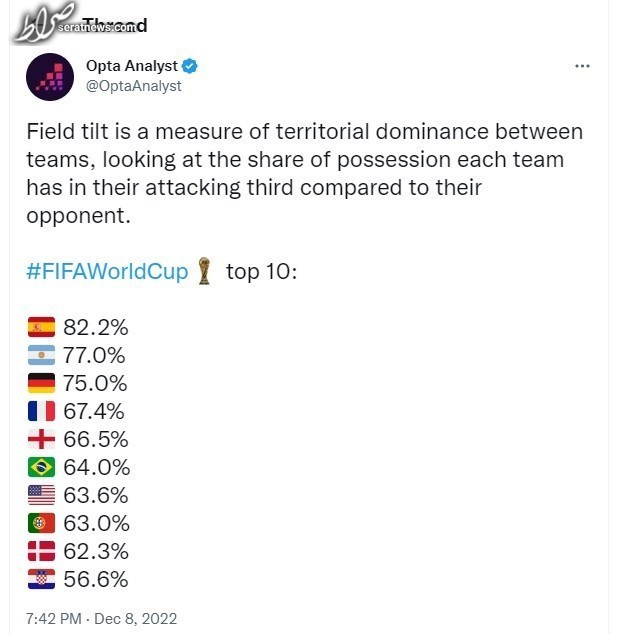Click the Brazil flag icon
Screen dimensions: 618x634
[41, 467]
